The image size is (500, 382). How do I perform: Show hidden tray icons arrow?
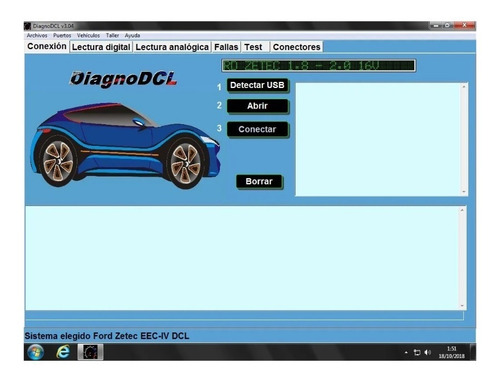(x=406, y=352)
